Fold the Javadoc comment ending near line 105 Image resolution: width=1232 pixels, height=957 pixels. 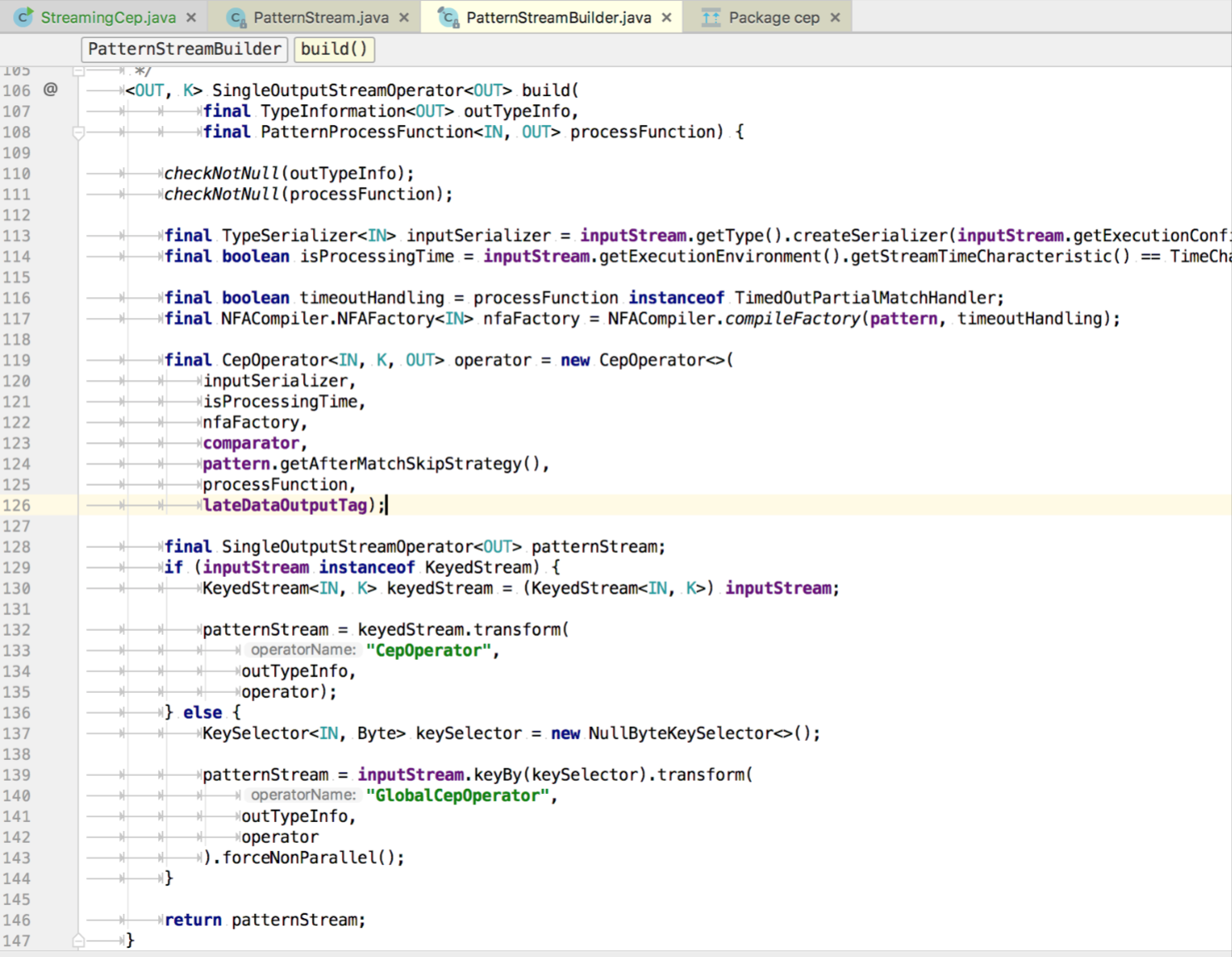79,71
